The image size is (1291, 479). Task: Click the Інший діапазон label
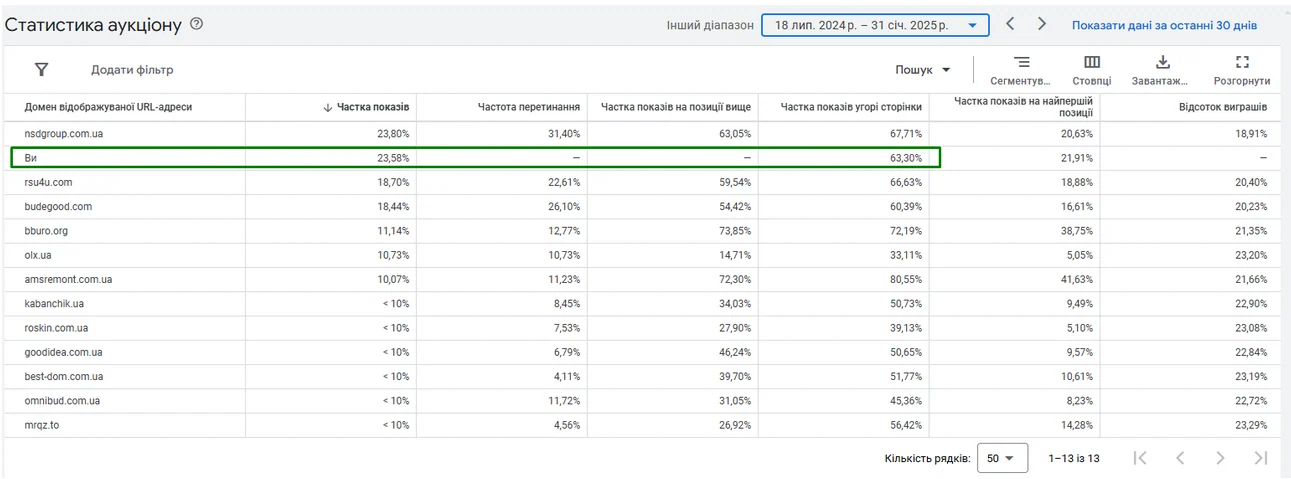click(710, 25)
